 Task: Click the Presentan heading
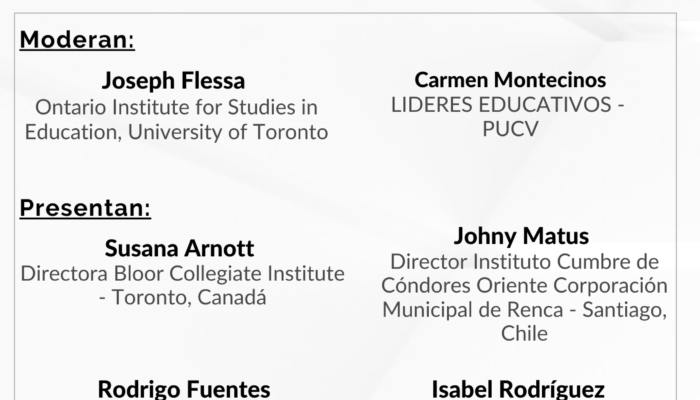85,208
